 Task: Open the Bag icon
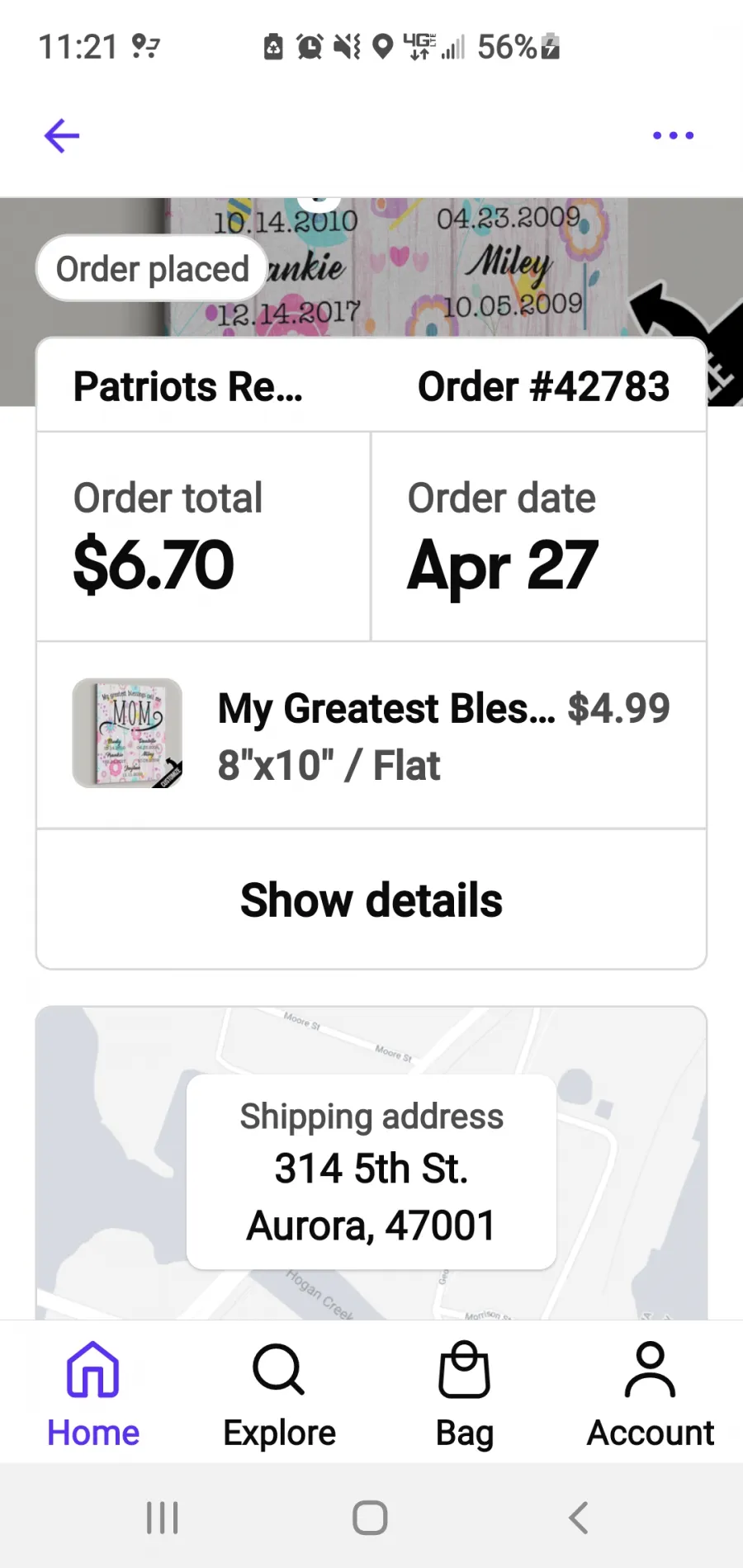coord(464,1370)
